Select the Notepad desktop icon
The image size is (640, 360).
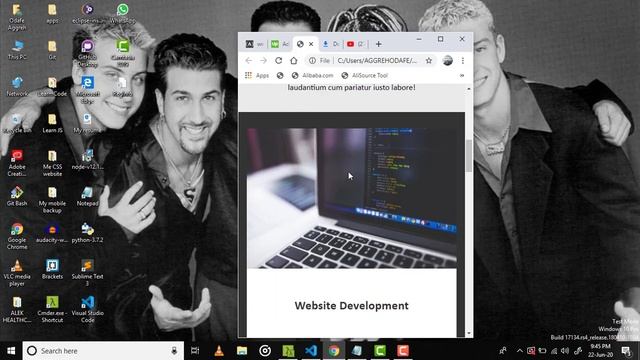[87, 196]
